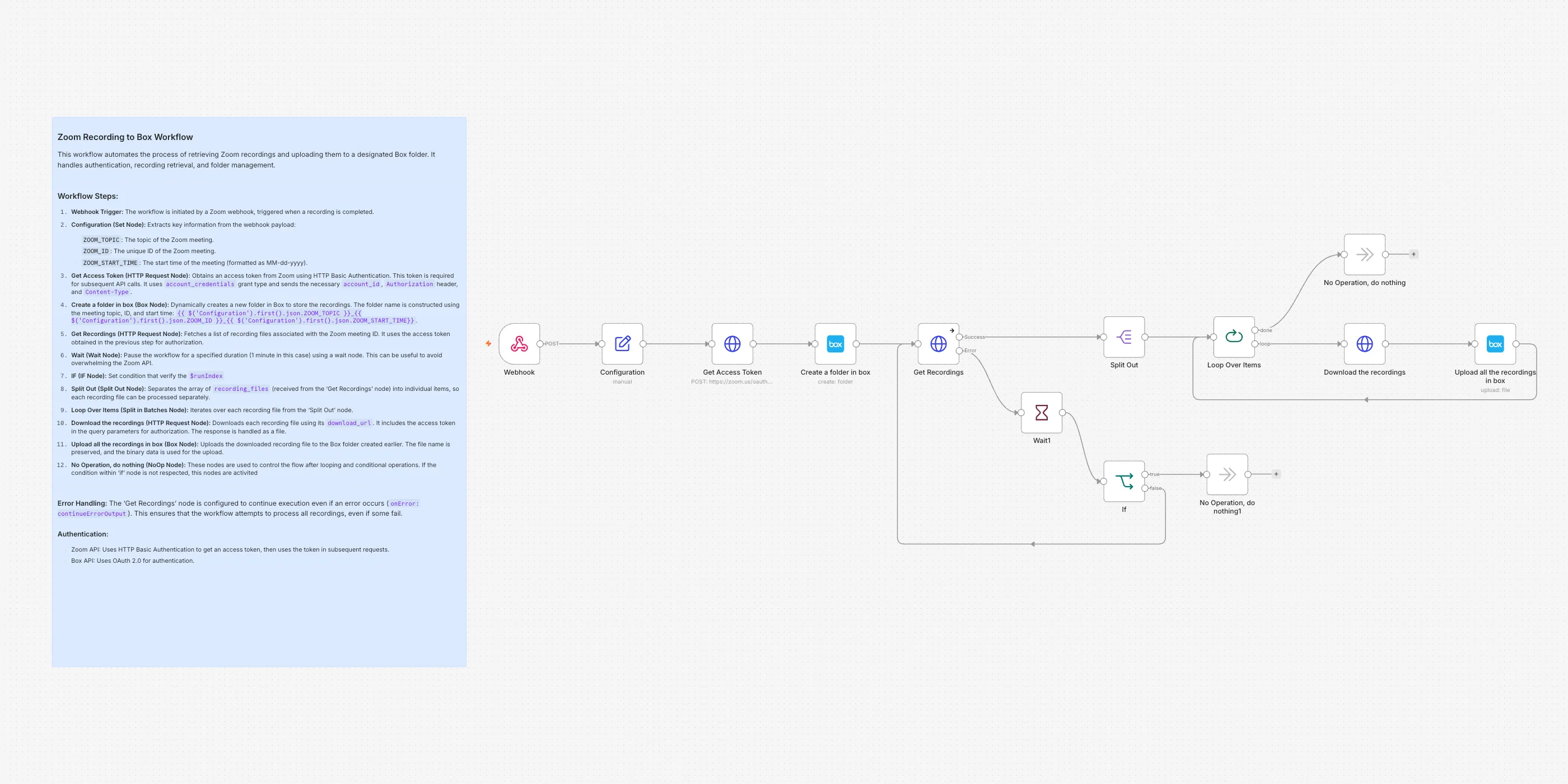Click the Success output of Get Recordings

(x=959, y=337)
